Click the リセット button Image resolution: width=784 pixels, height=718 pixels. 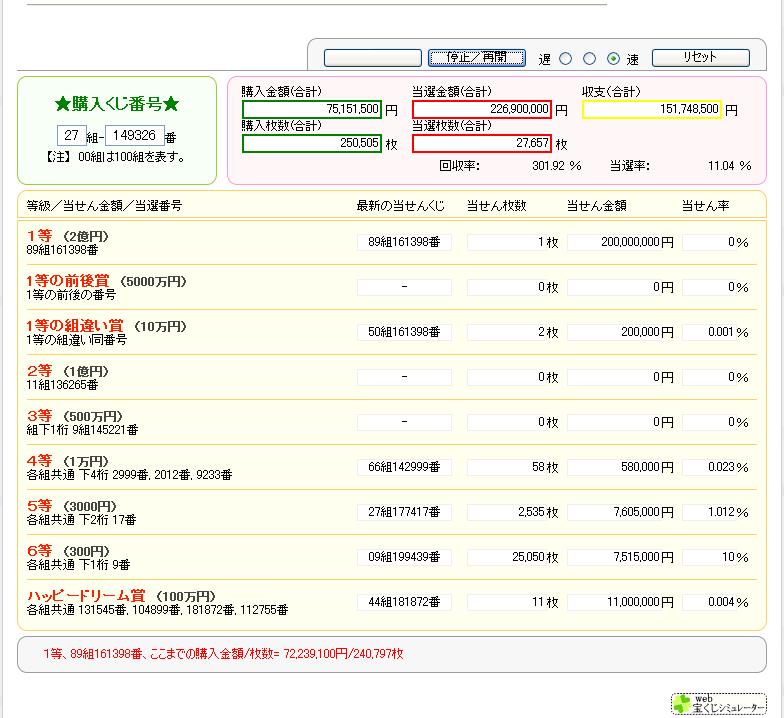[x=700, y=58]
